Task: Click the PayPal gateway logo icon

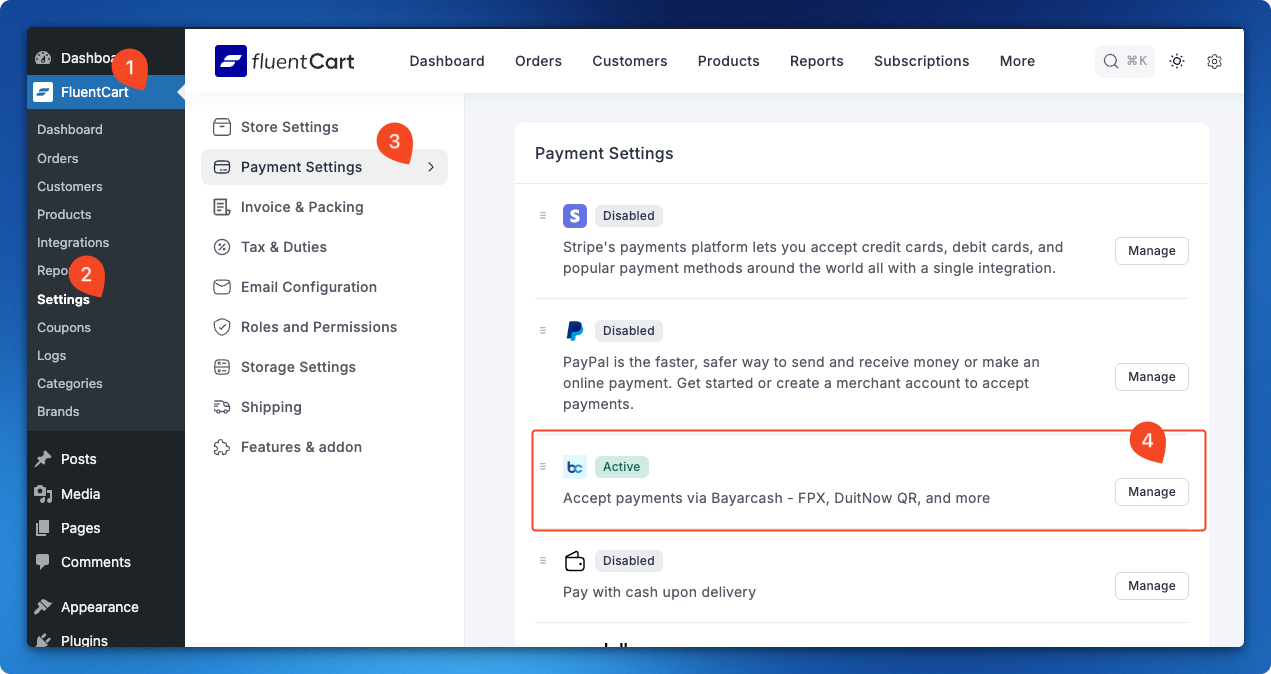Action: tap(575, 331)
